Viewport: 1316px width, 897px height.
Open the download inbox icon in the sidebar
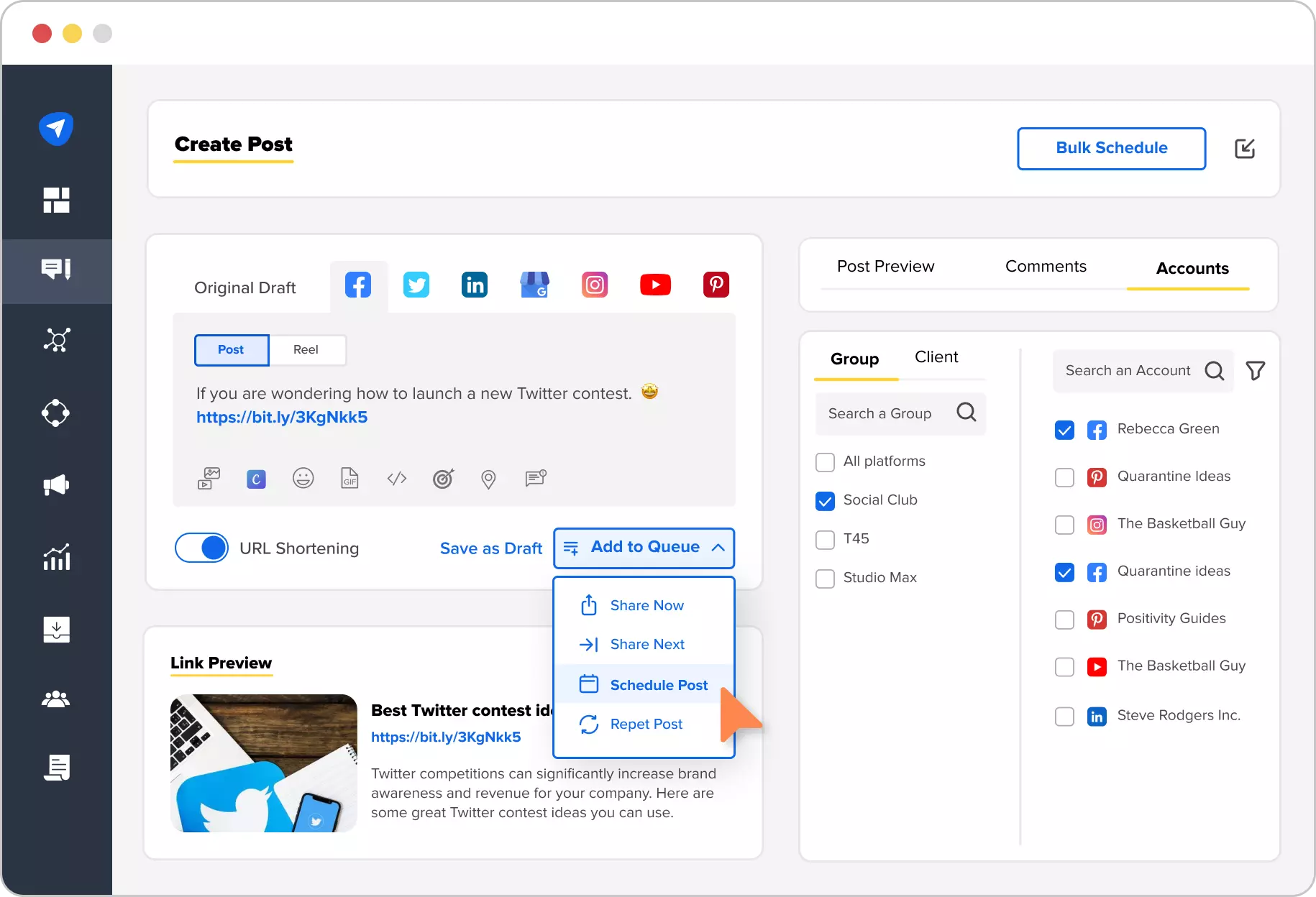point(56,629)
